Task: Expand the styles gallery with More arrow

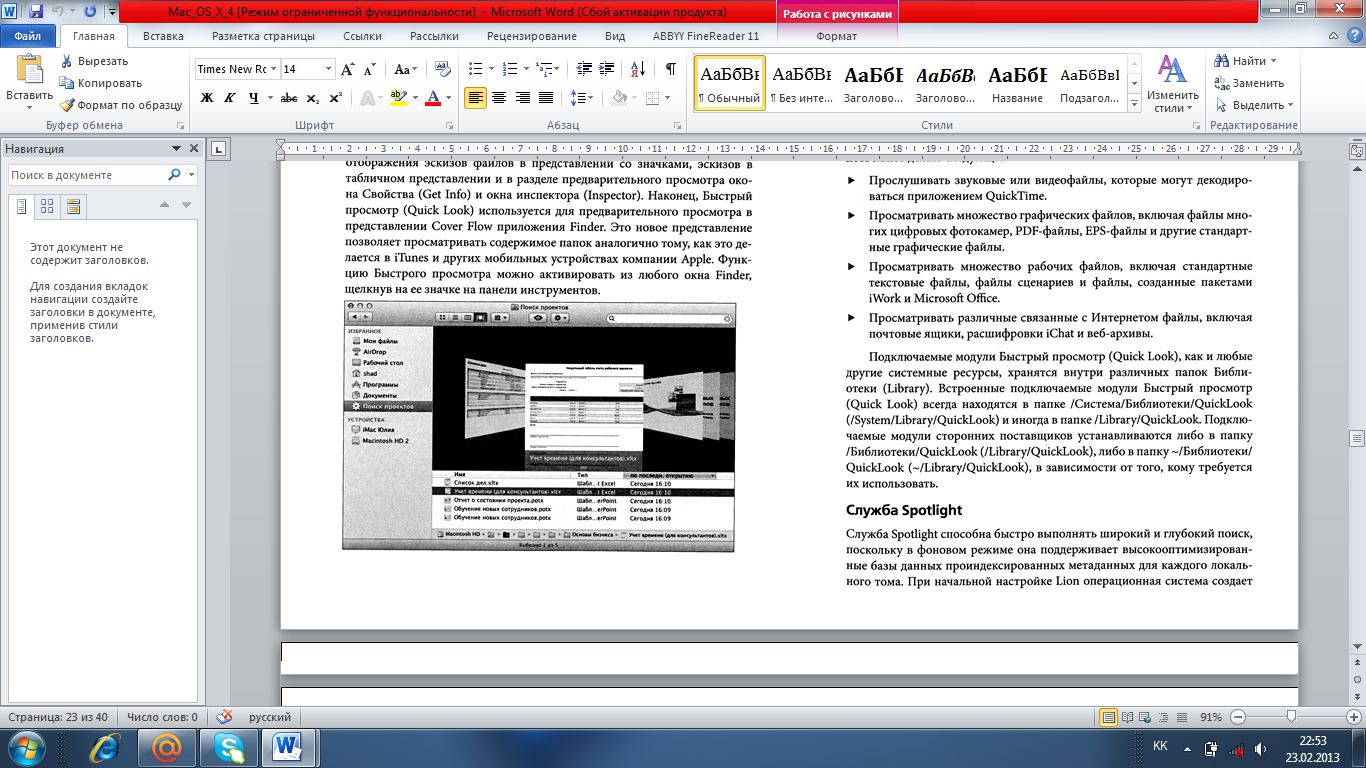Action: 1134,102
